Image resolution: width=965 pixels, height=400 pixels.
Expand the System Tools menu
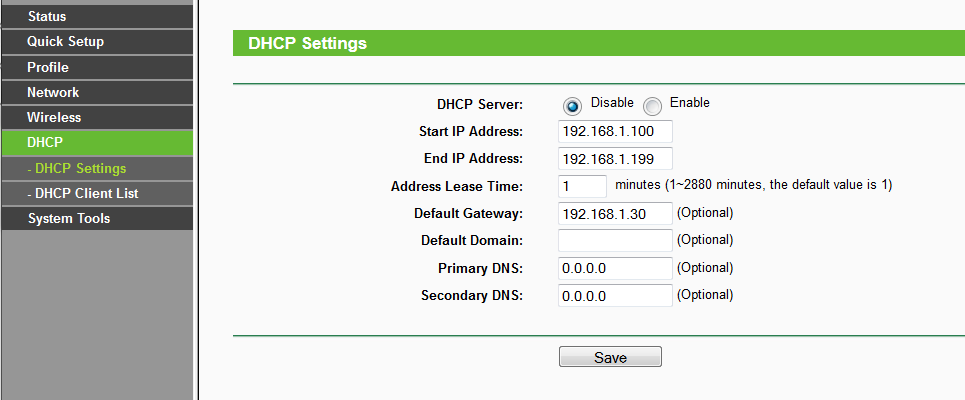coord(97,218)
